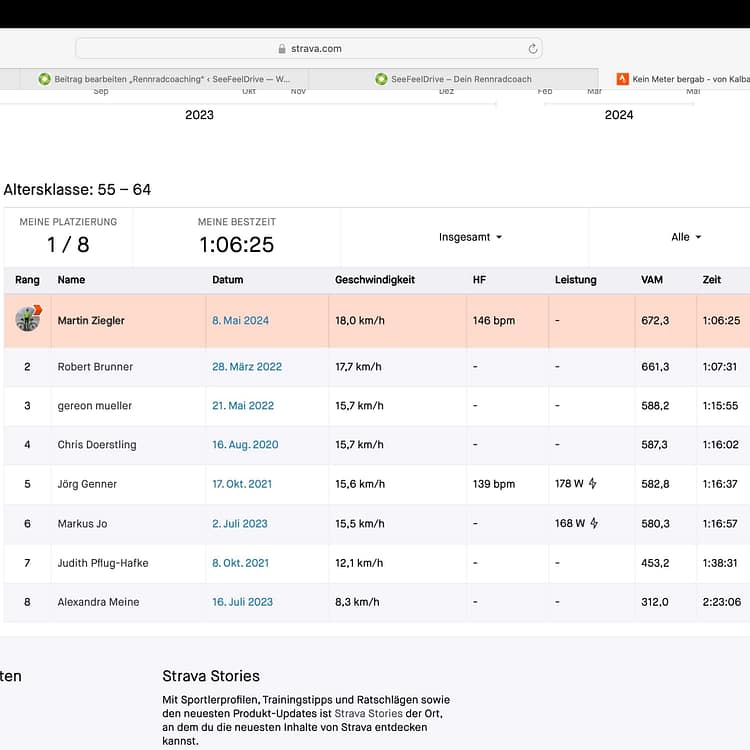The image size is (750, 750).
Task: Open Robert Brunner's 28. März 2022 activity
Action: tap(246, 367)
